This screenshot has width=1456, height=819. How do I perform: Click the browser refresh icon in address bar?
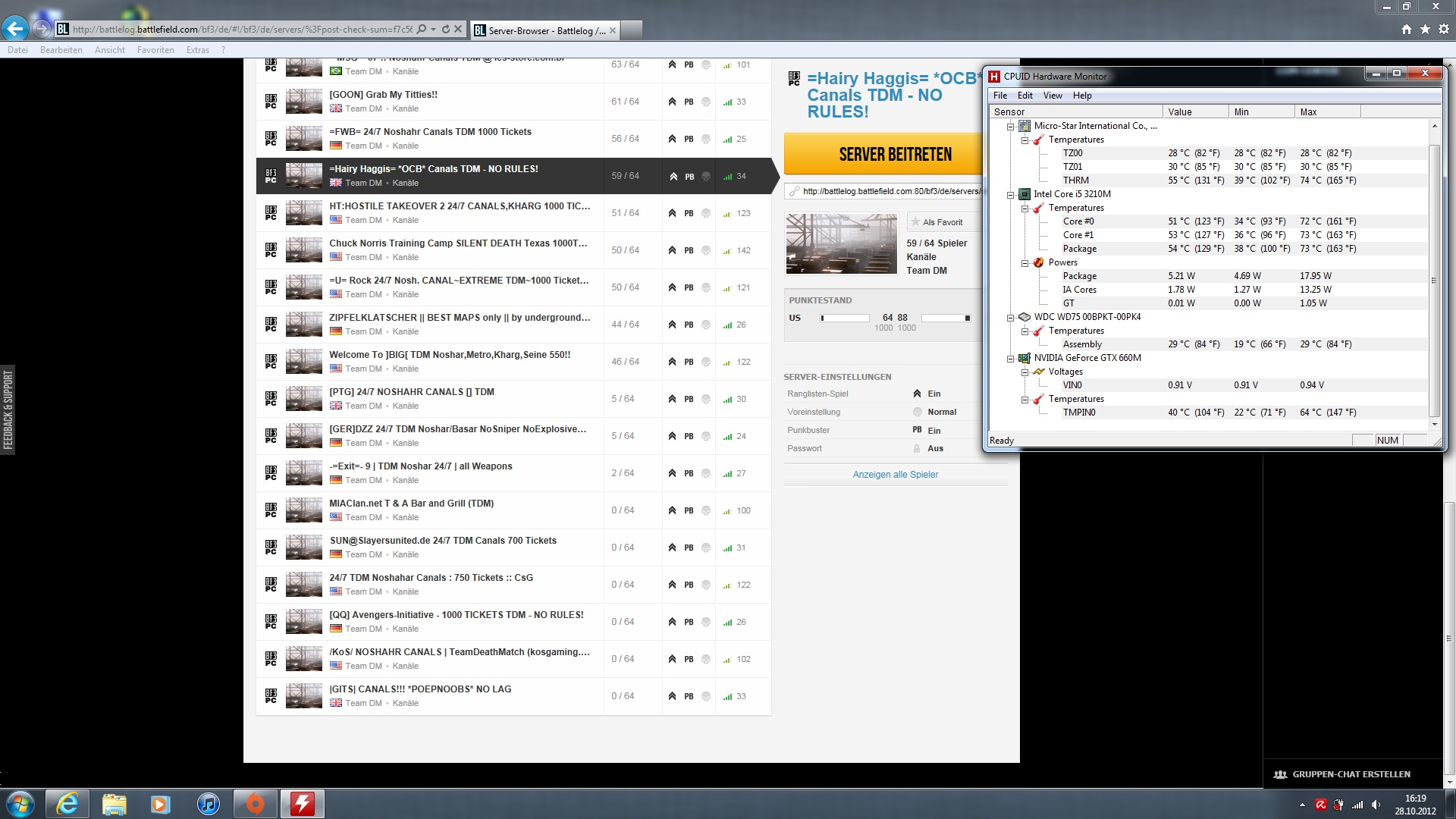[x=446, y=30]
